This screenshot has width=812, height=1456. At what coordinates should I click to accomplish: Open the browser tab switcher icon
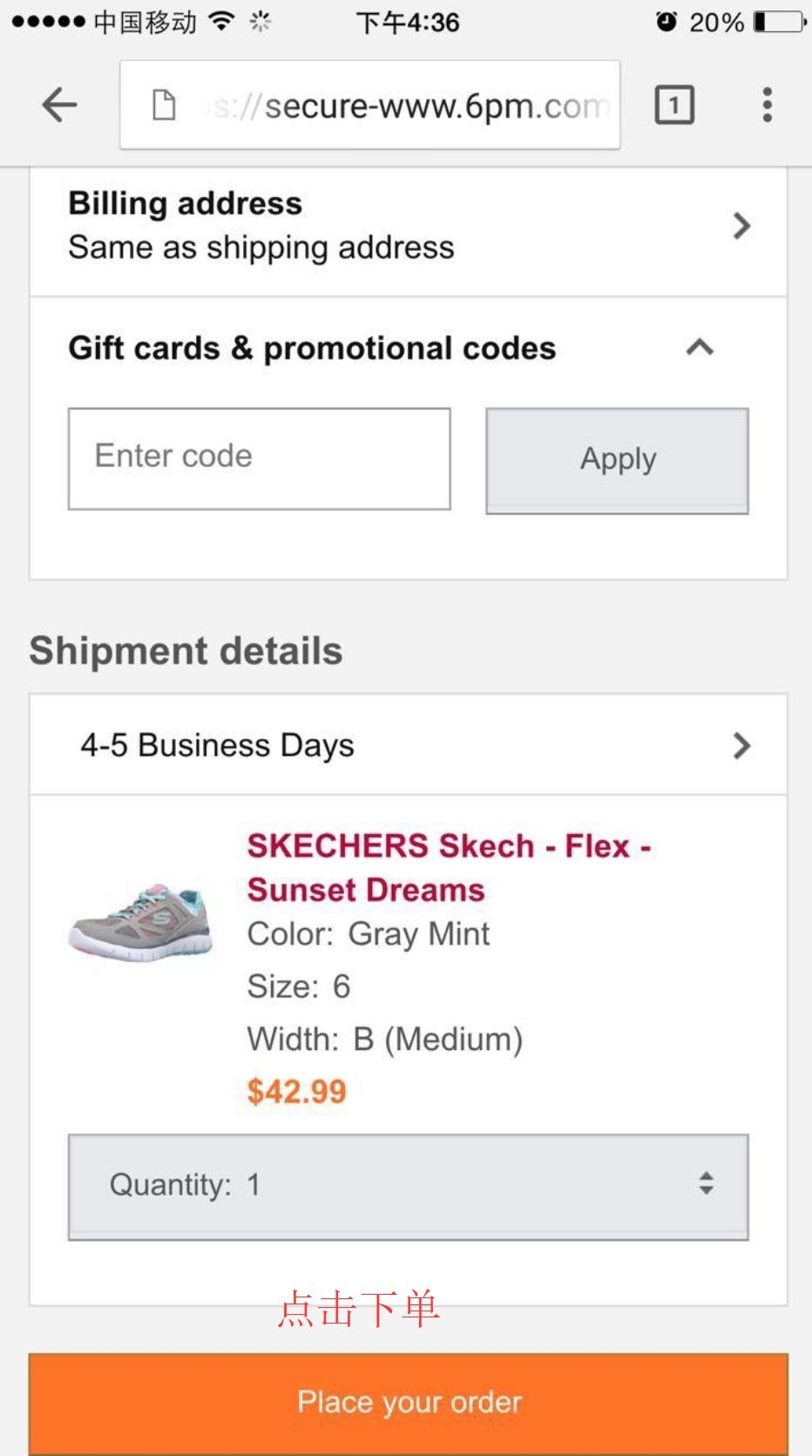click(673, 105)
